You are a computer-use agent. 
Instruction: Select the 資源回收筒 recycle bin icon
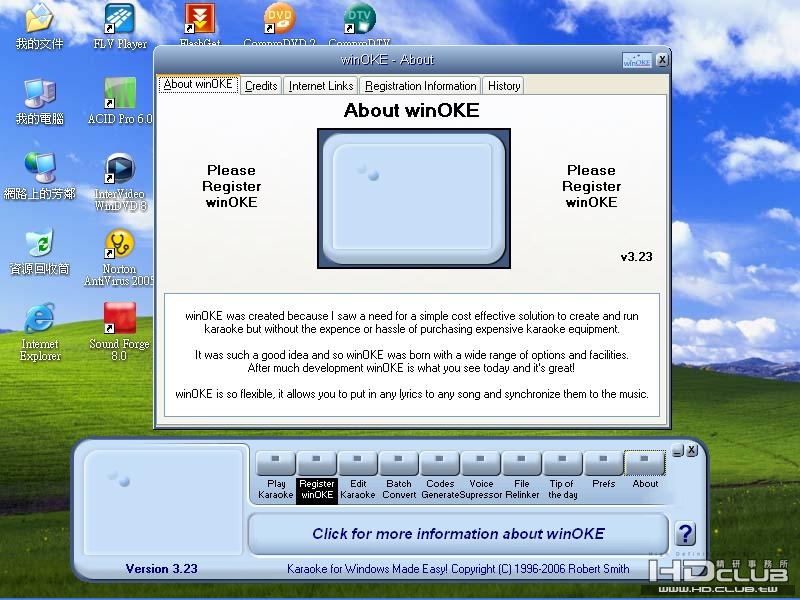(x=39, y=251)
